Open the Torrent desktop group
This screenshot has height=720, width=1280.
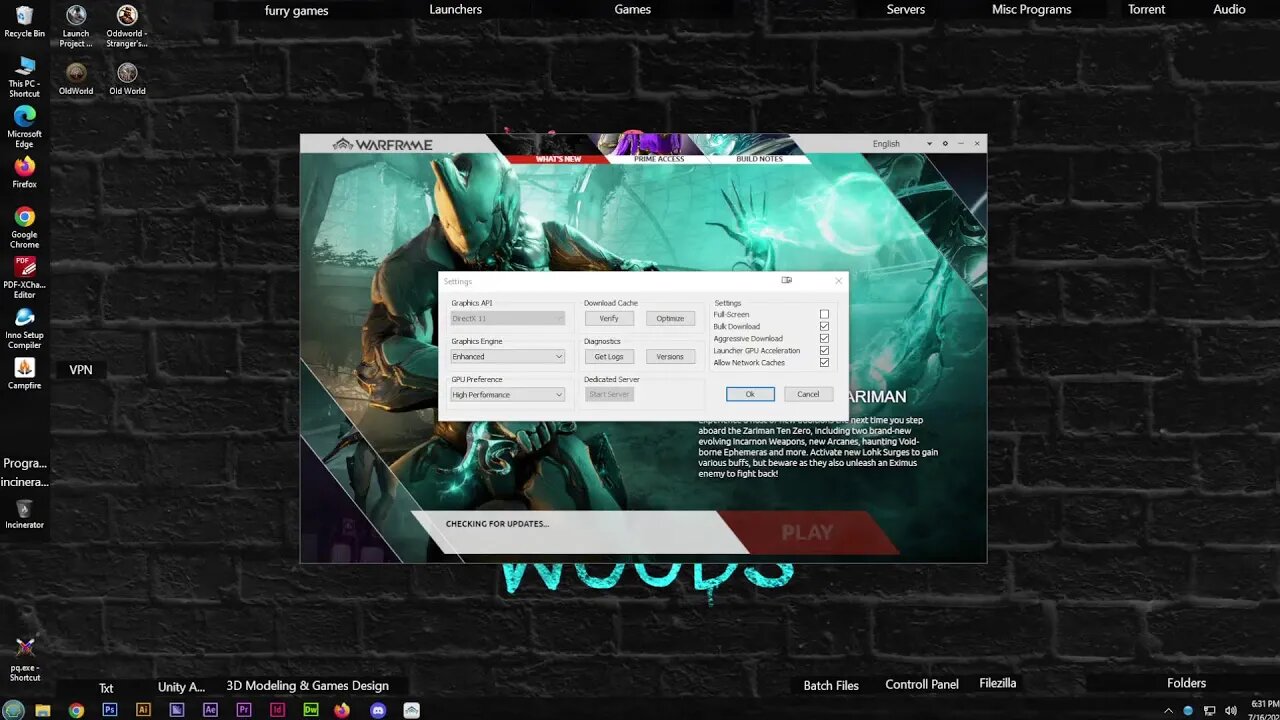pyautogui.click(x=1146, y=9)
